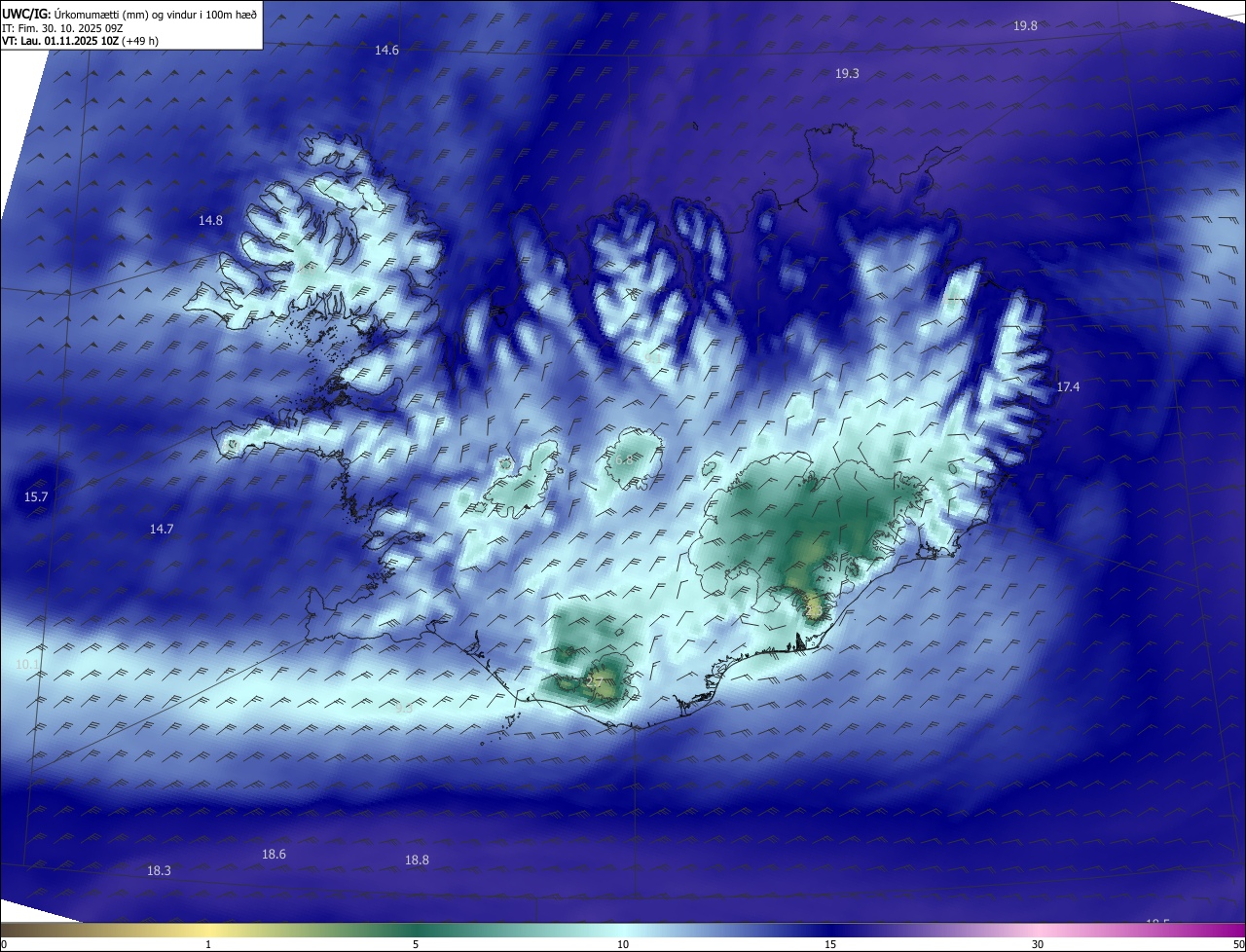Image resolution: width=1246 pixels, height=952 pixels.
Task: Pick the yellow section of the colour scale
Action: [208, 931]
